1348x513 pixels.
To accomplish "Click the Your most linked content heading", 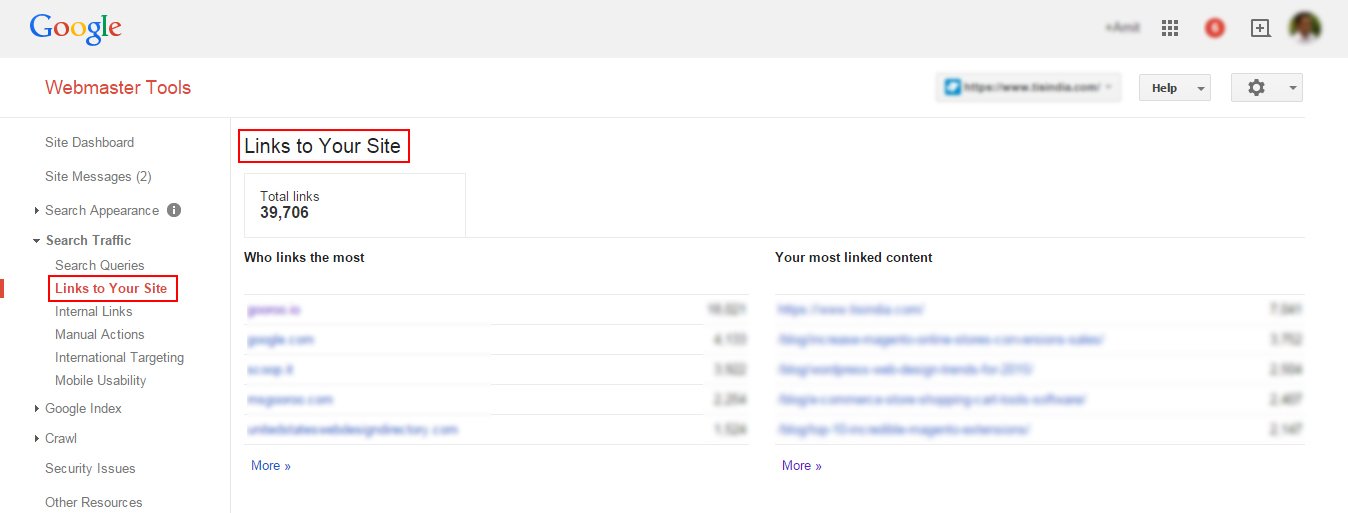I will point(853,257).
